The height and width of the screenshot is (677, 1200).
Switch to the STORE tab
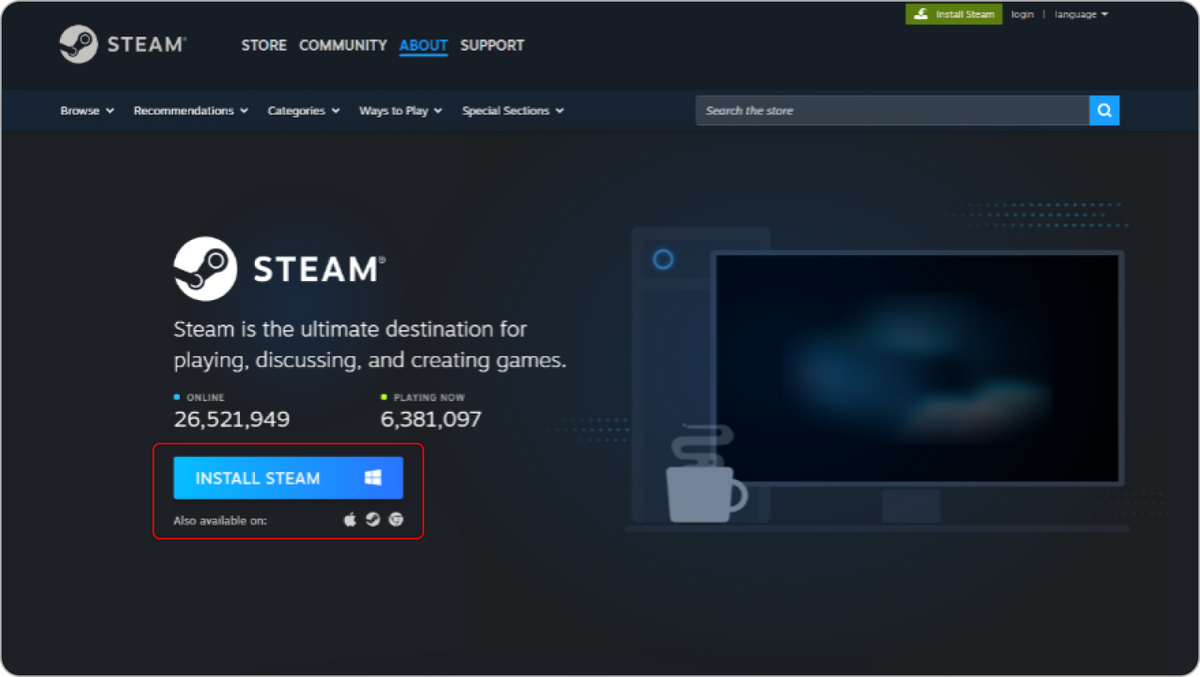click(263, 45)
